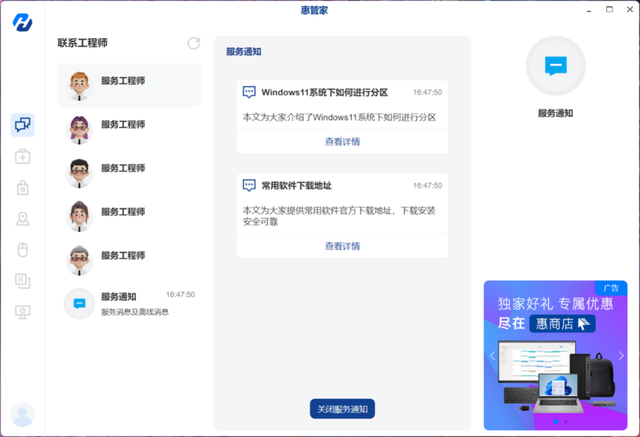The image size is (640, 437).
Task: Select the brown-haired bun 服务工程师 contact
Action: coord(129,216)
